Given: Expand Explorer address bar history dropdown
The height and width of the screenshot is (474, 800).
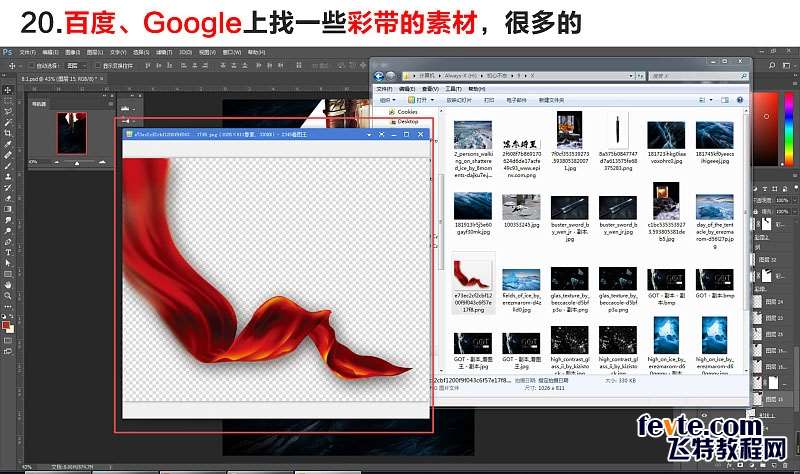Looking at the screenshot, I should (x=631, y=76).
